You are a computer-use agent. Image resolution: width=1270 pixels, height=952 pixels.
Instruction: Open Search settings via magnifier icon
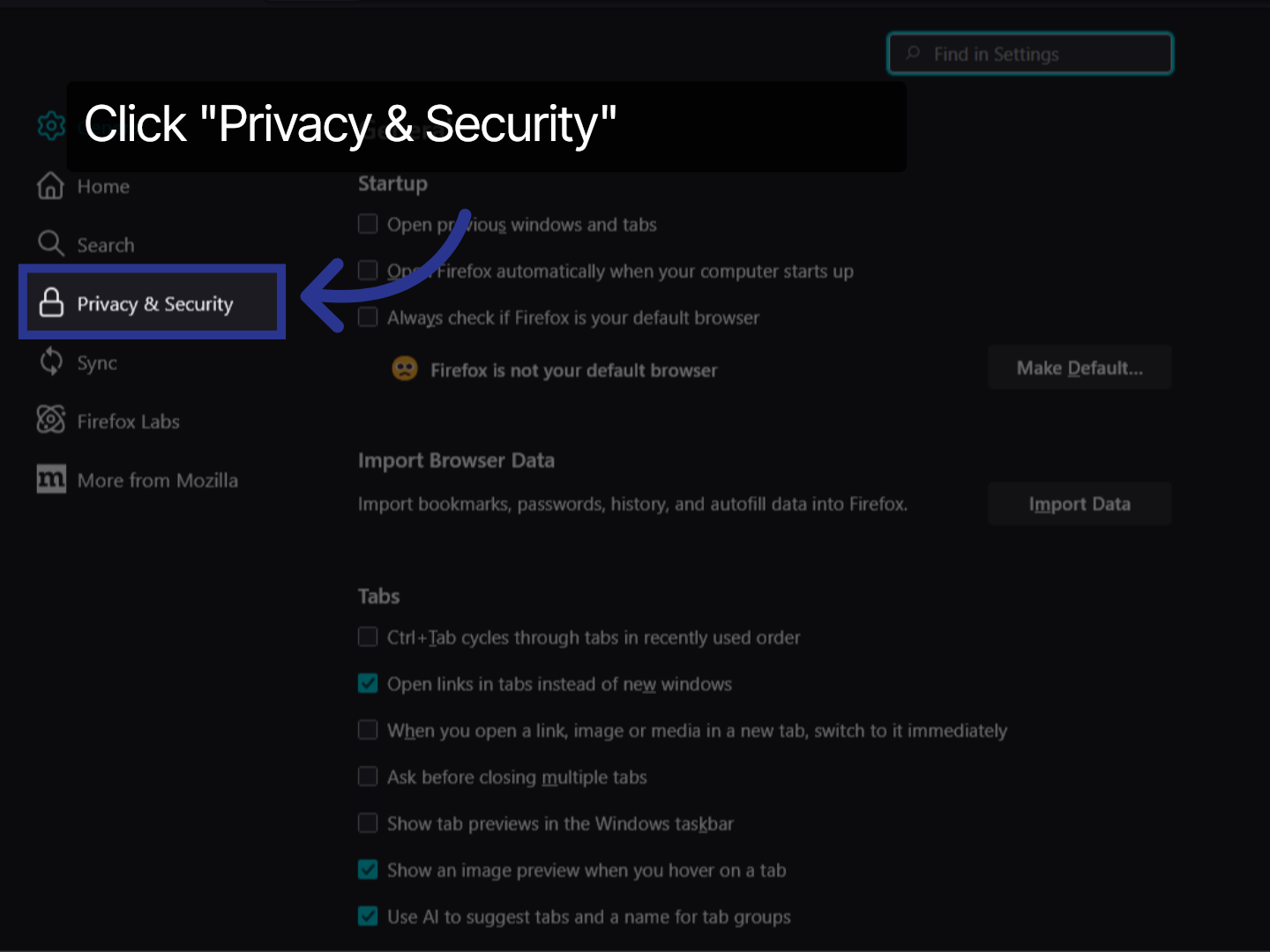click(51, 243)
